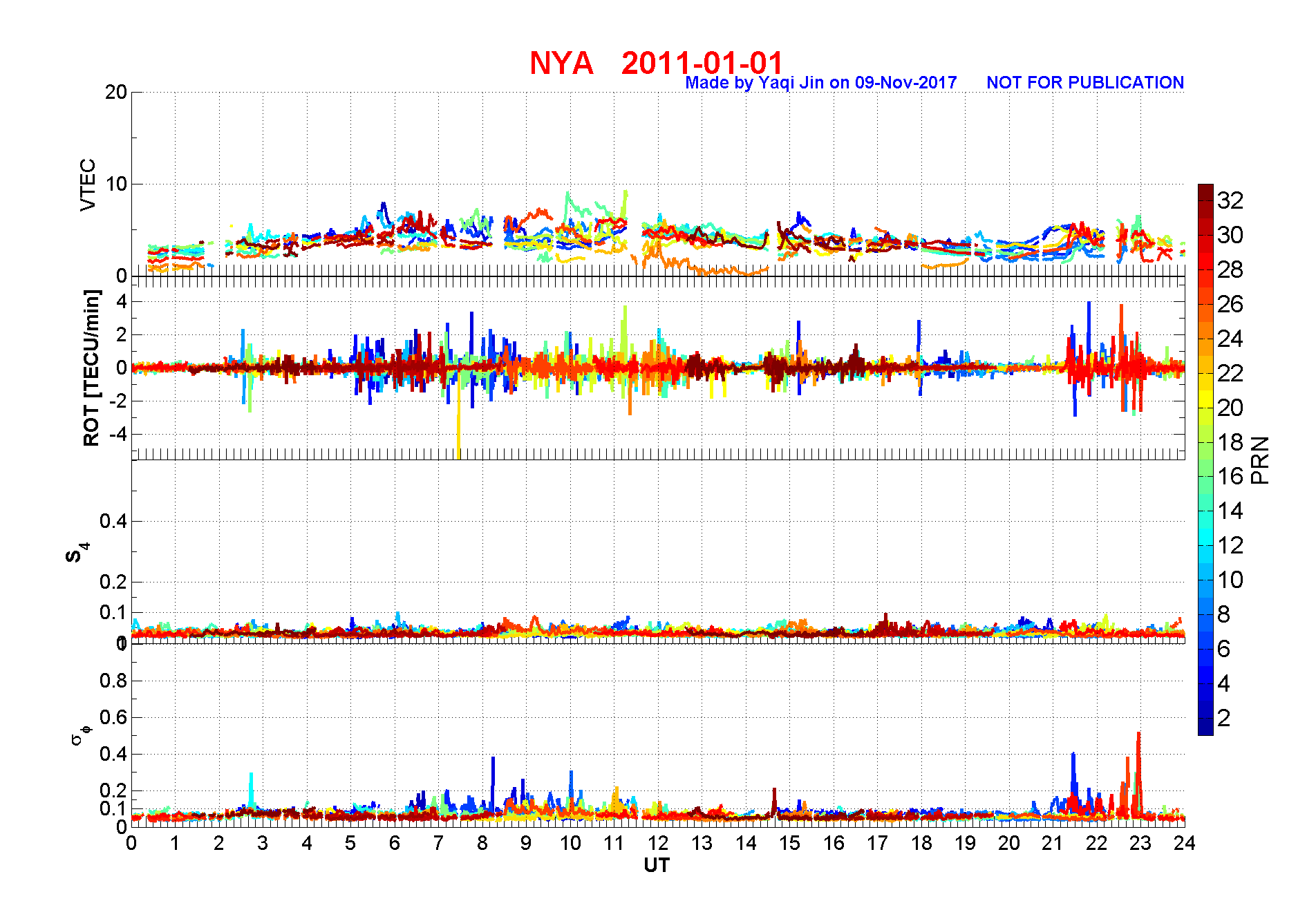Click the σφ axis tick value 0.6
Image resolution: width=1316 pixels, height=919 pixels.
(x=113, y=717)
